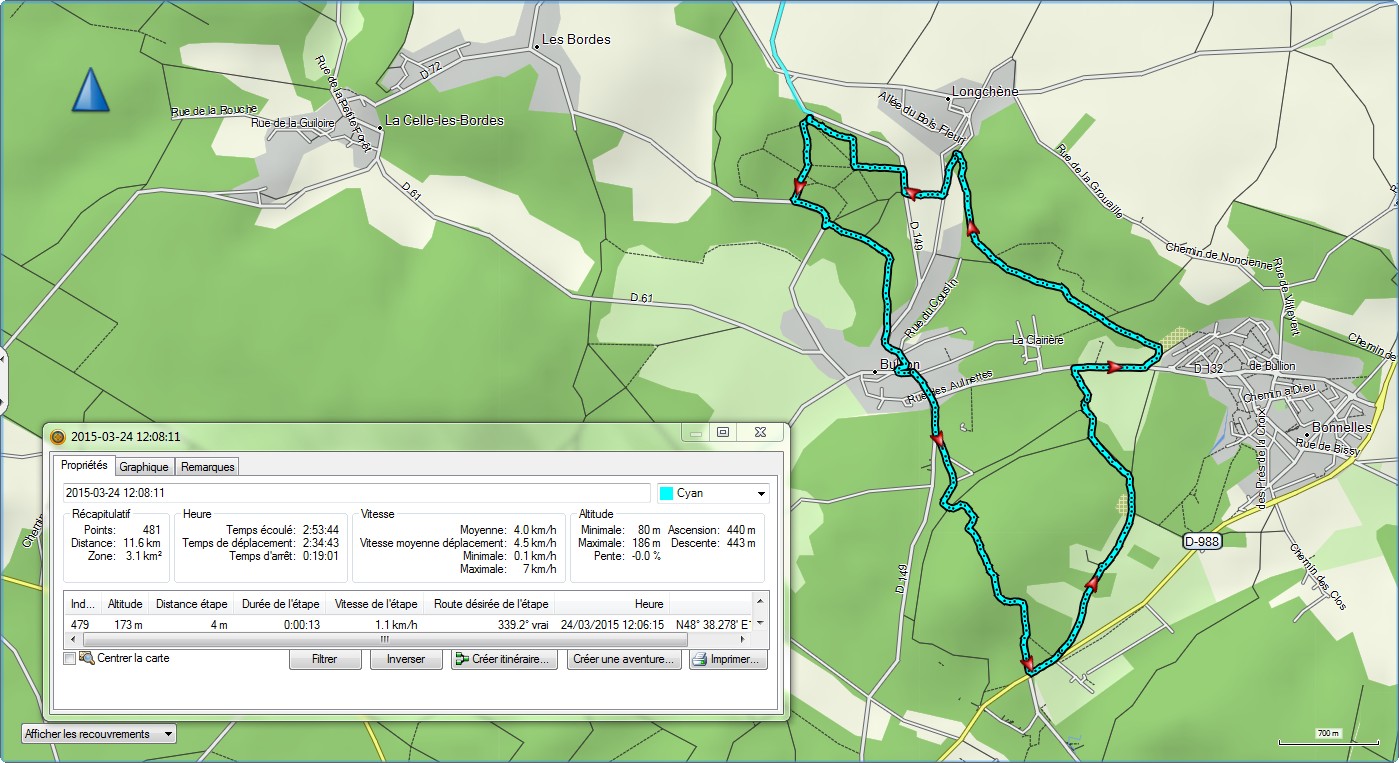Switch to the Propriétés tab
Viewport: 1399px width, 763px height.
(84, 466)
